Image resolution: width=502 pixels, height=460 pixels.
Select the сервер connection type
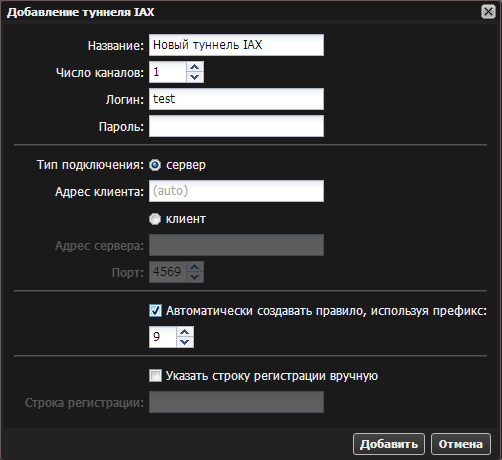(155, 165)
